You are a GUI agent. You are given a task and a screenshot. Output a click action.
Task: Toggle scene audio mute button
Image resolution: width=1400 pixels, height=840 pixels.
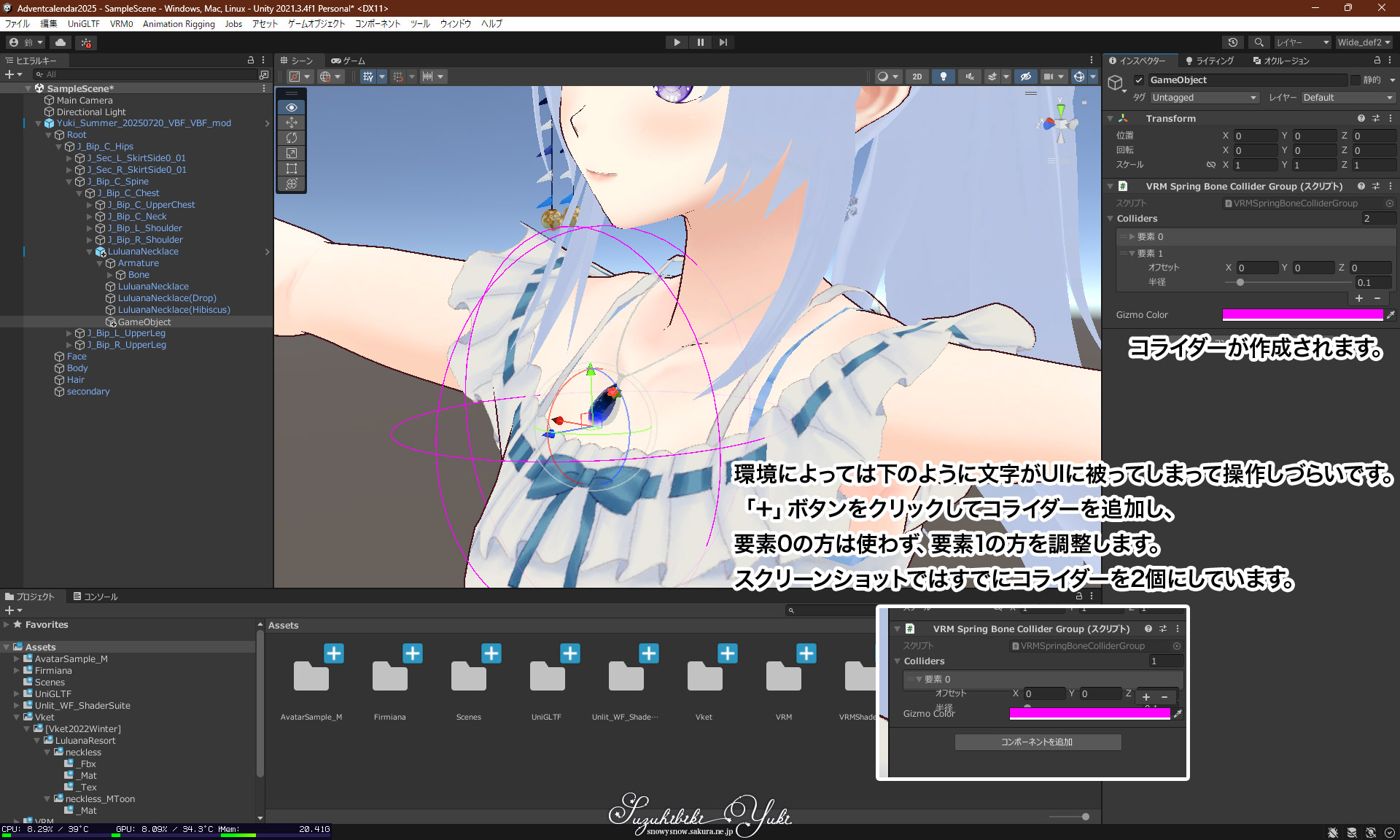970,77
